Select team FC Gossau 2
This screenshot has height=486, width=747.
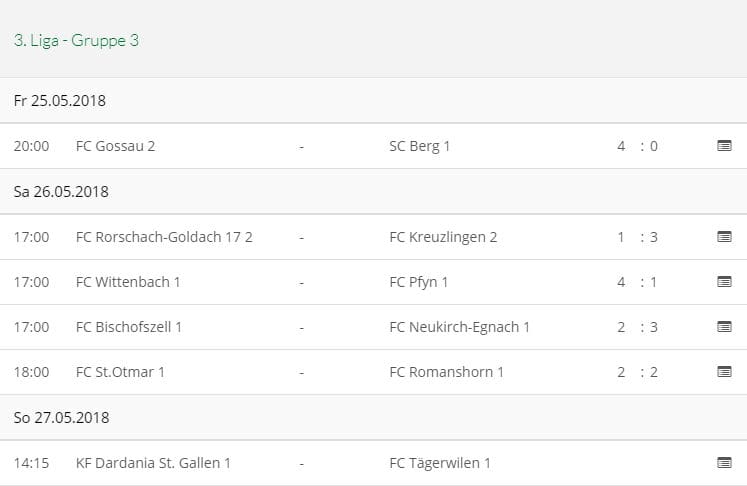115,146
